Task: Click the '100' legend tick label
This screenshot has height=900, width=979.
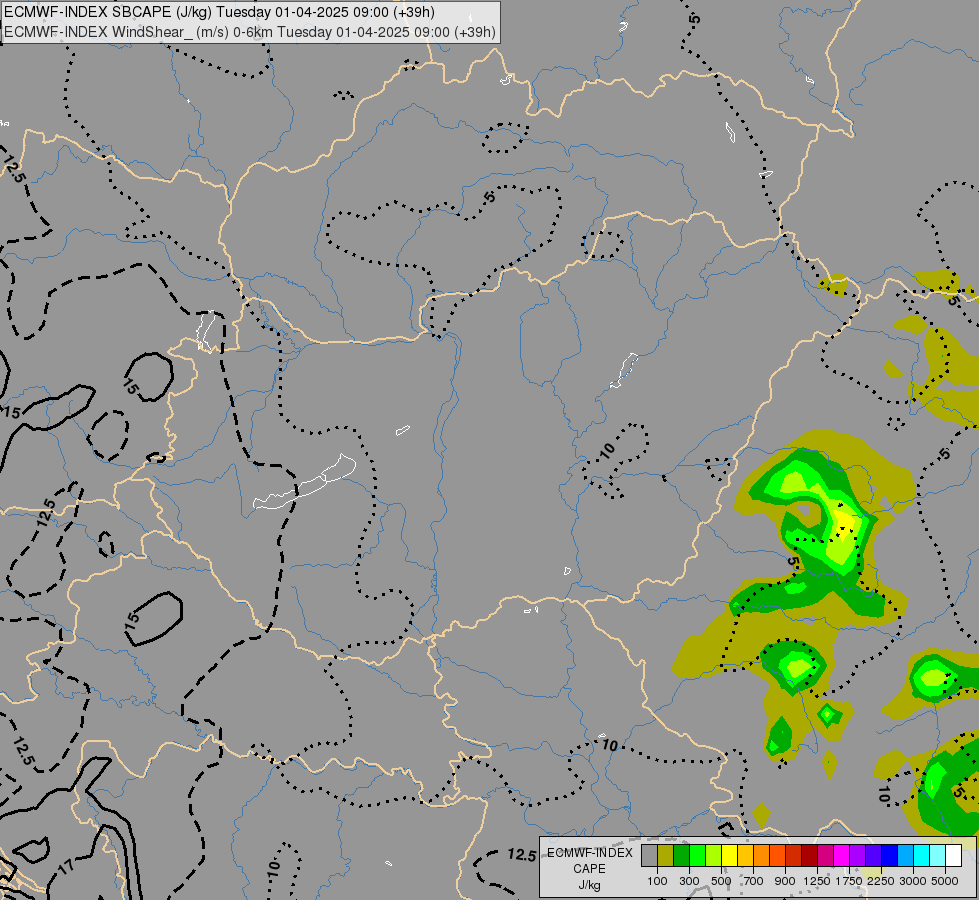Action: pyautogui.click(x=657, y=881)
